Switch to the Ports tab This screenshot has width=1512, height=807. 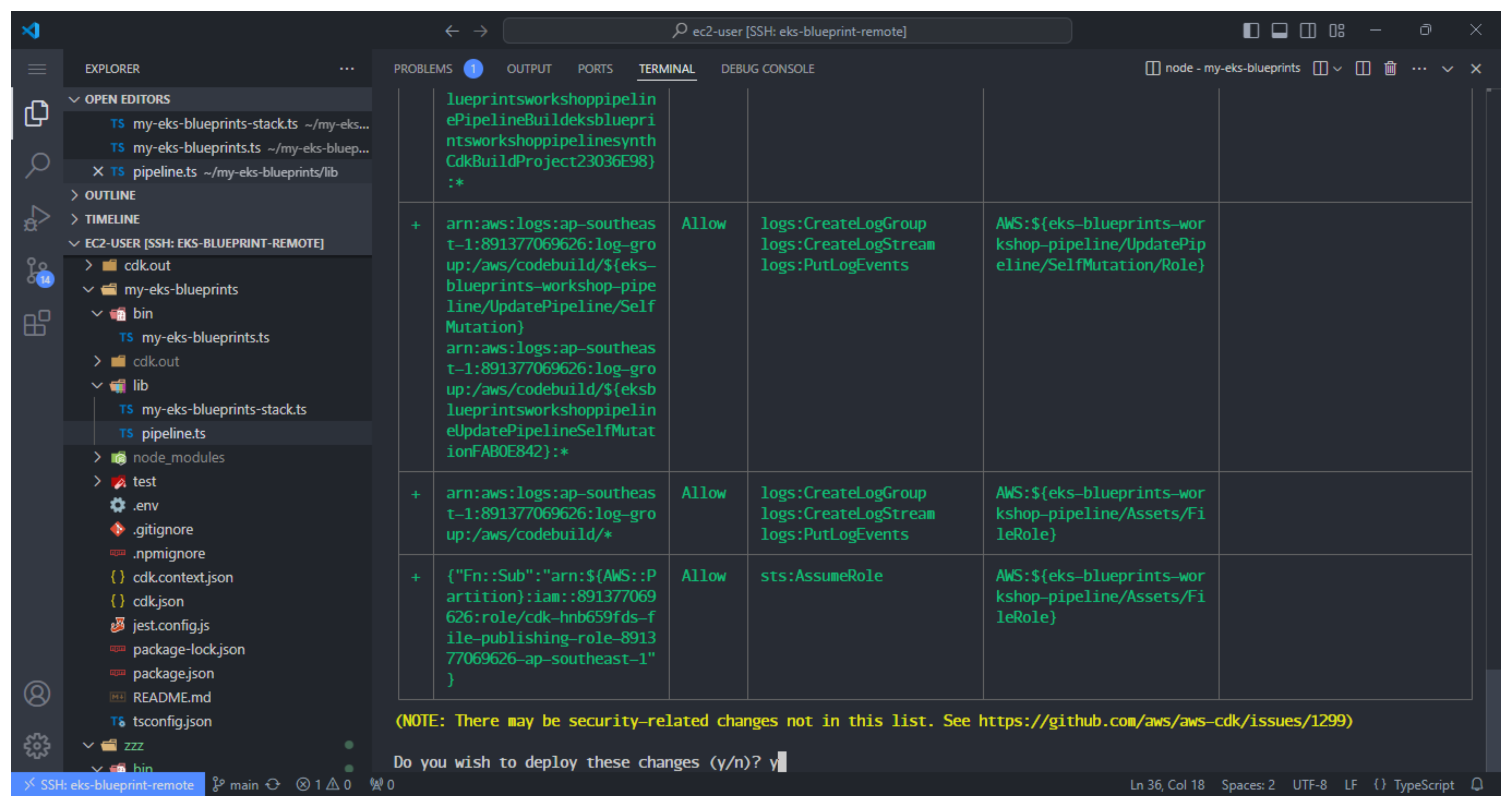click(595, 69)
